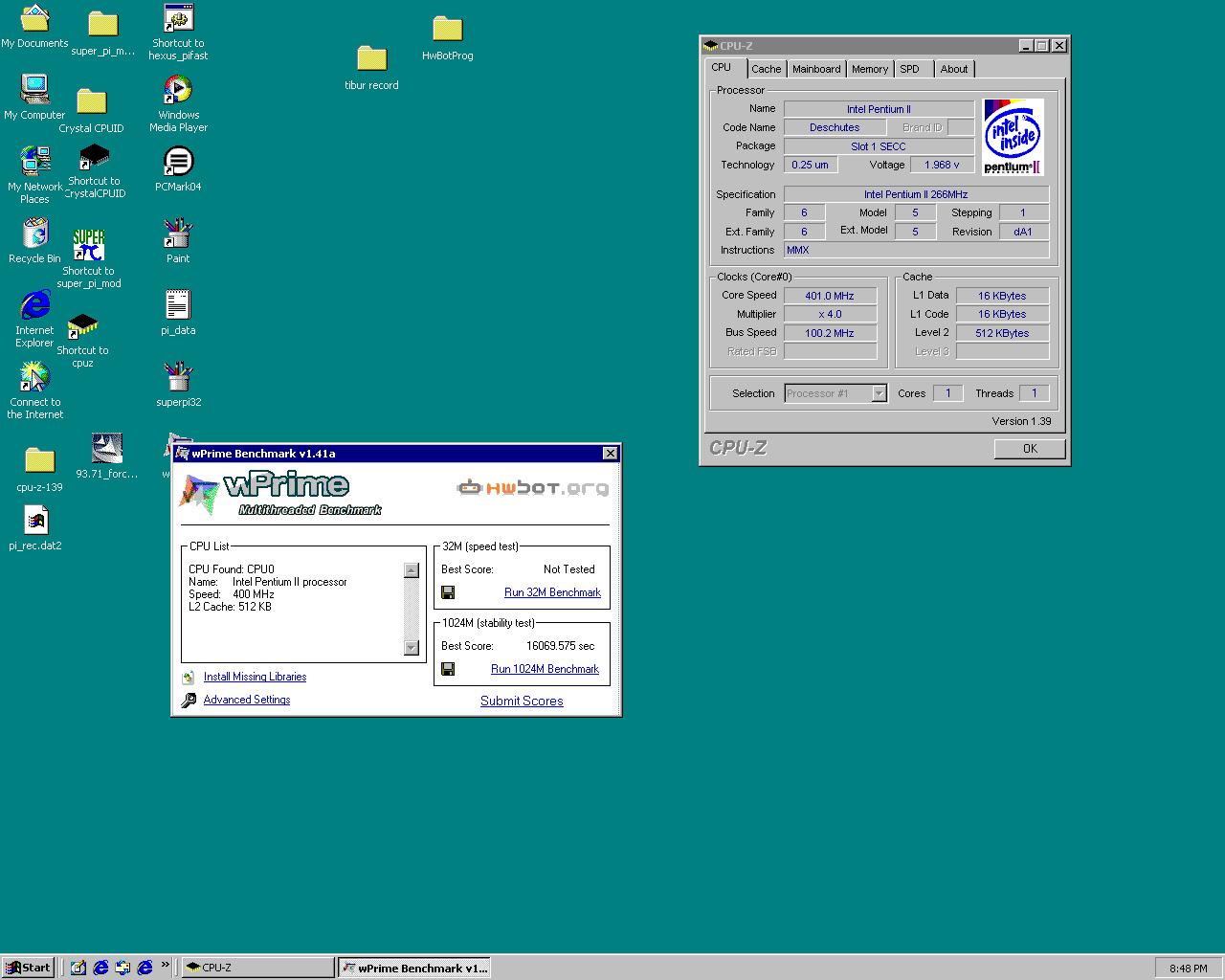Switch to the SPD tab
Screen dimensions: 1225x980
[x=910, y=69]
